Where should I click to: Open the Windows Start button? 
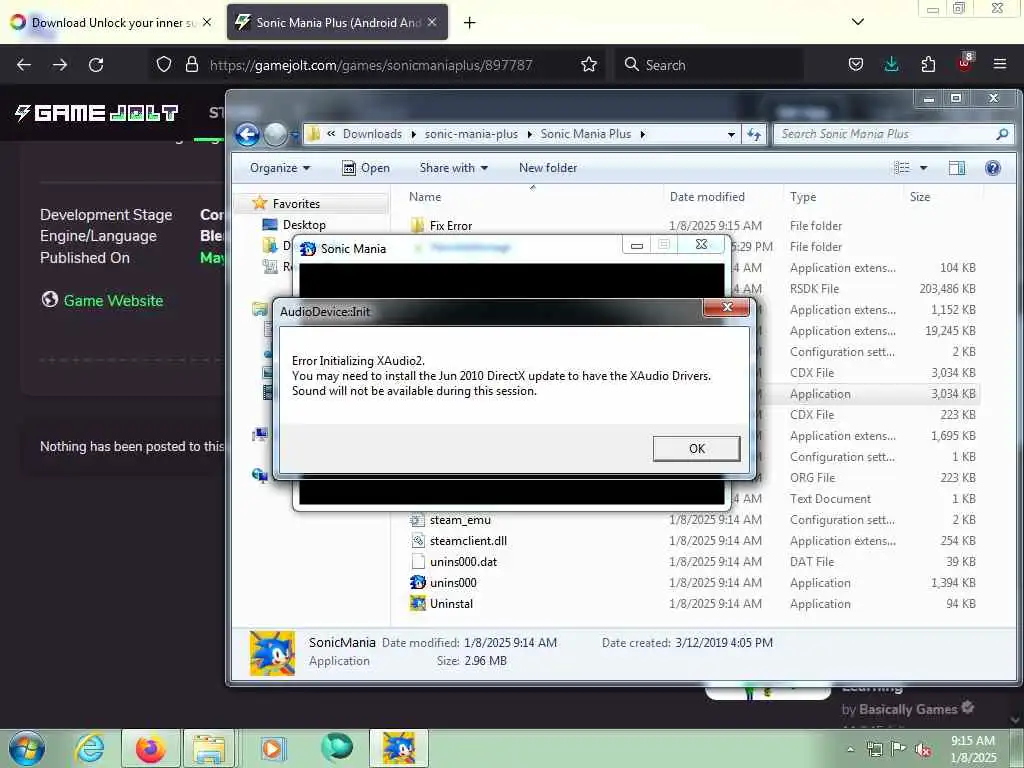27,748
